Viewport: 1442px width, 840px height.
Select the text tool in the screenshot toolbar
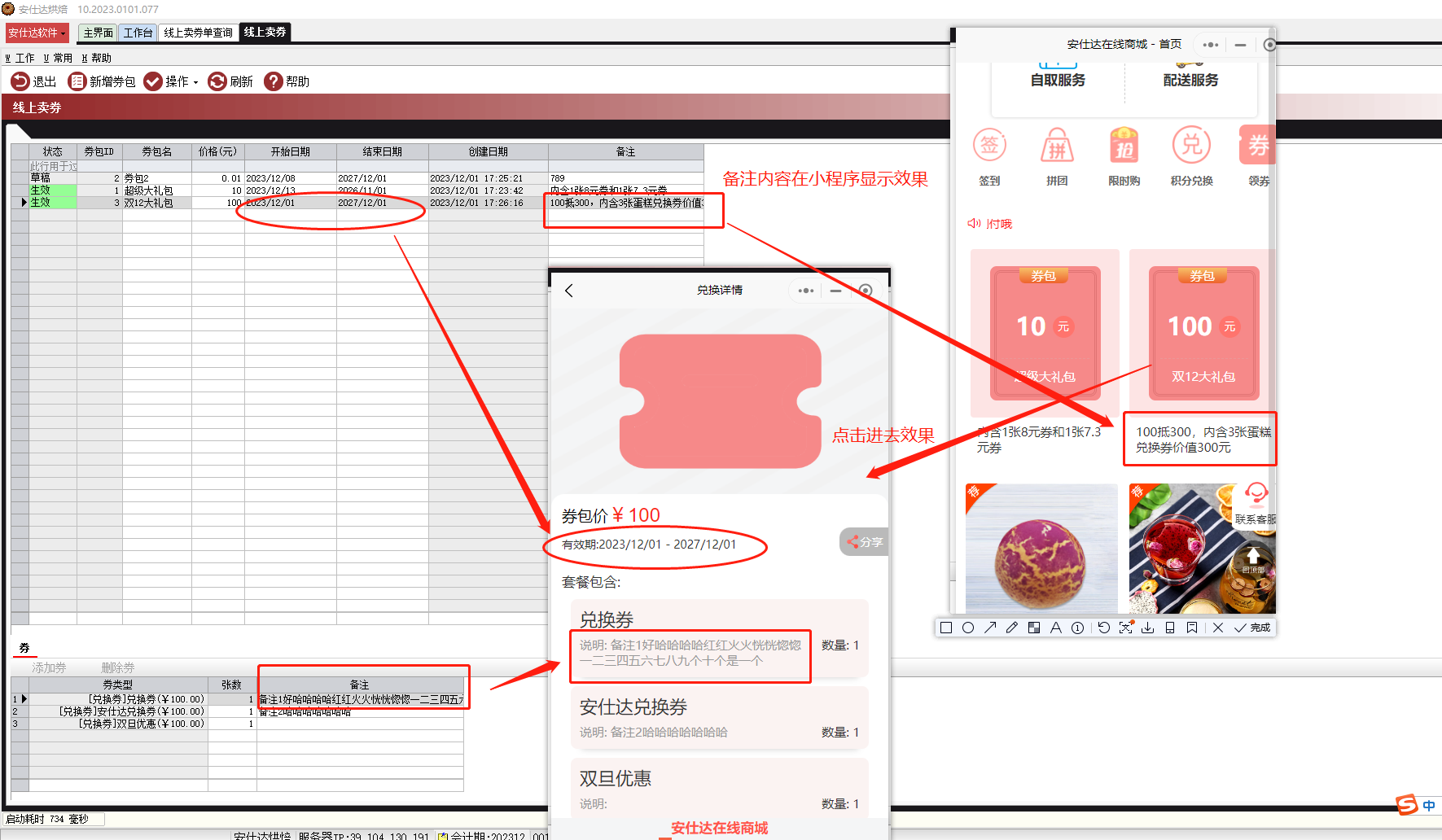pos(1056,628)
